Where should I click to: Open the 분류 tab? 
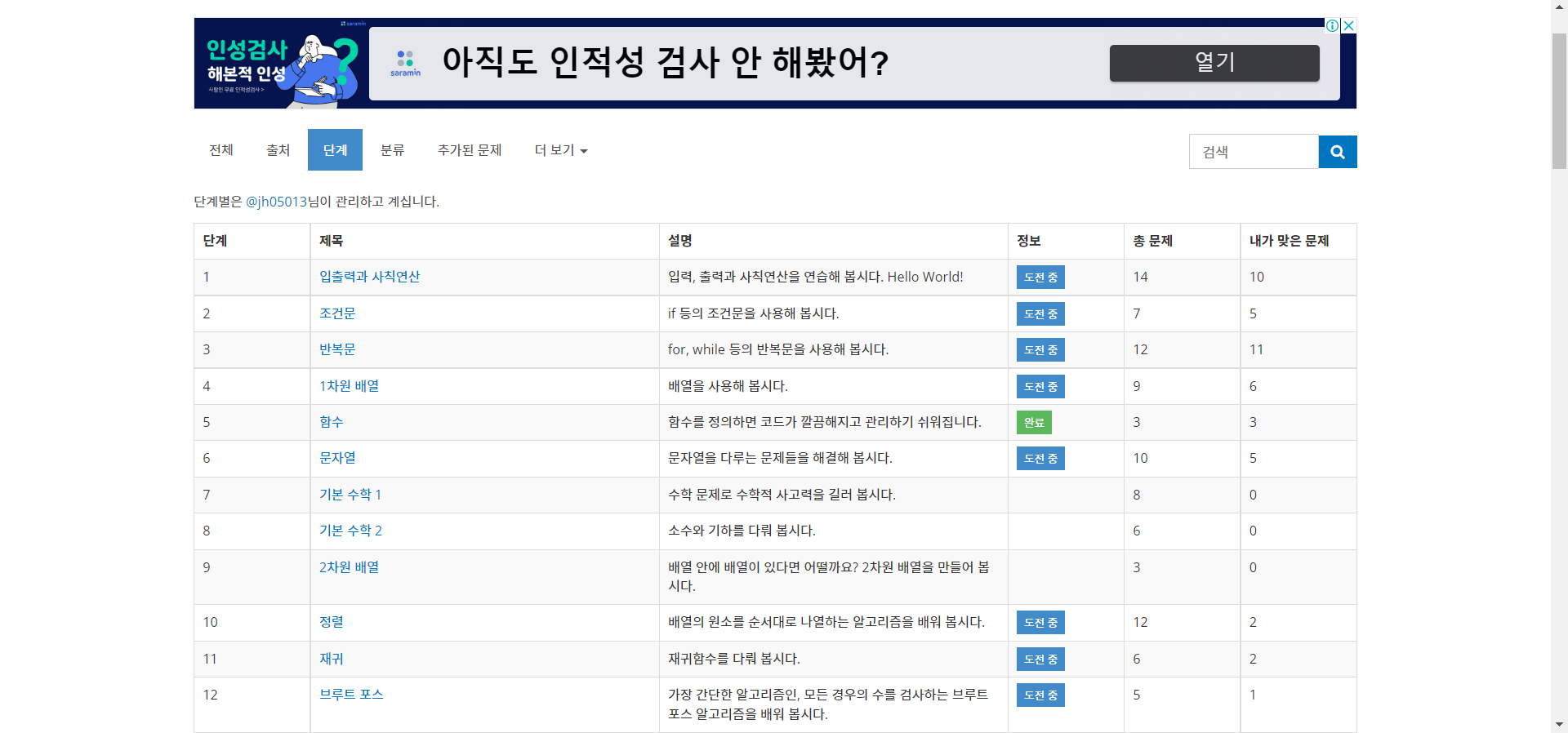point(393,150)
